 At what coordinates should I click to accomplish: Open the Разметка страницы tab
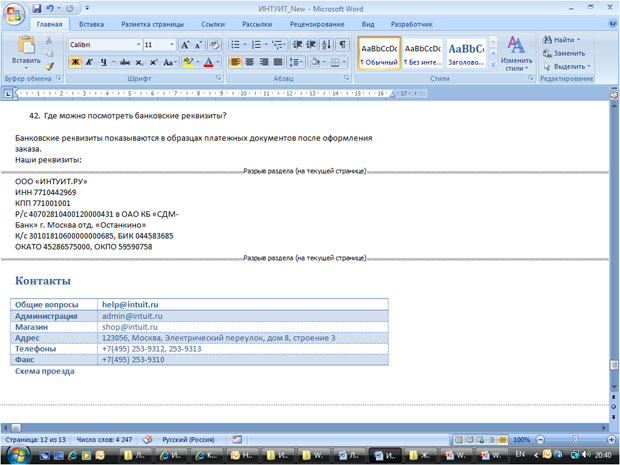tap(153, 24)
